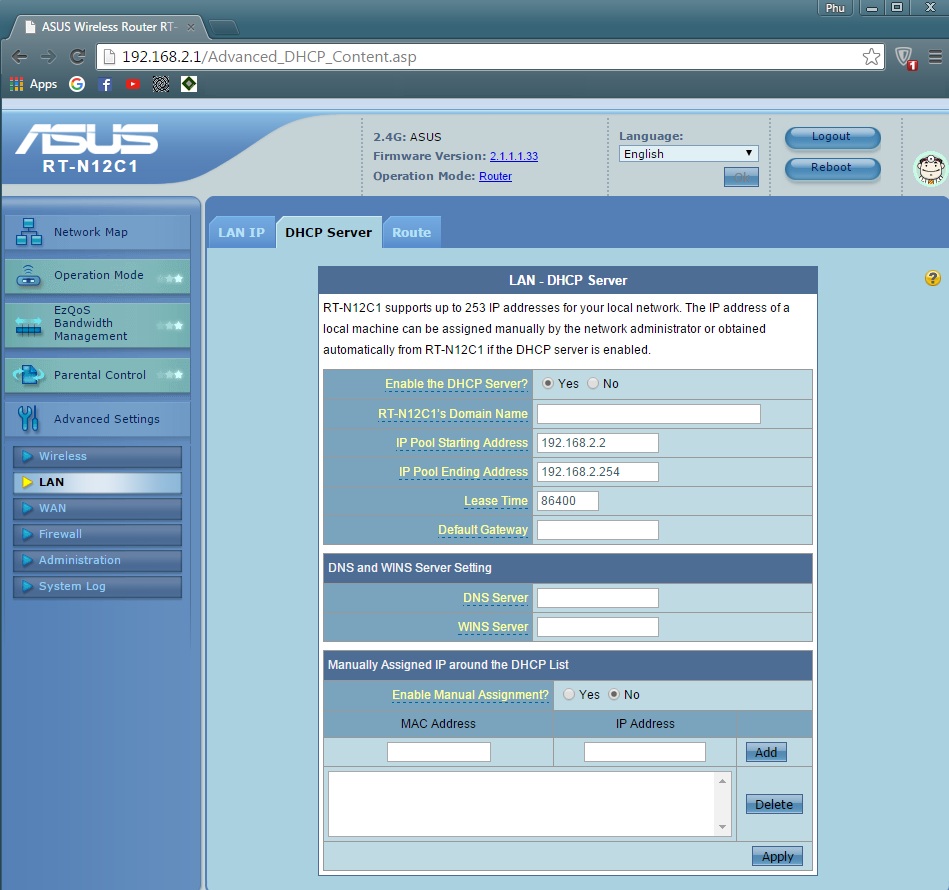Open the YouTube bookmark icon

133,84
